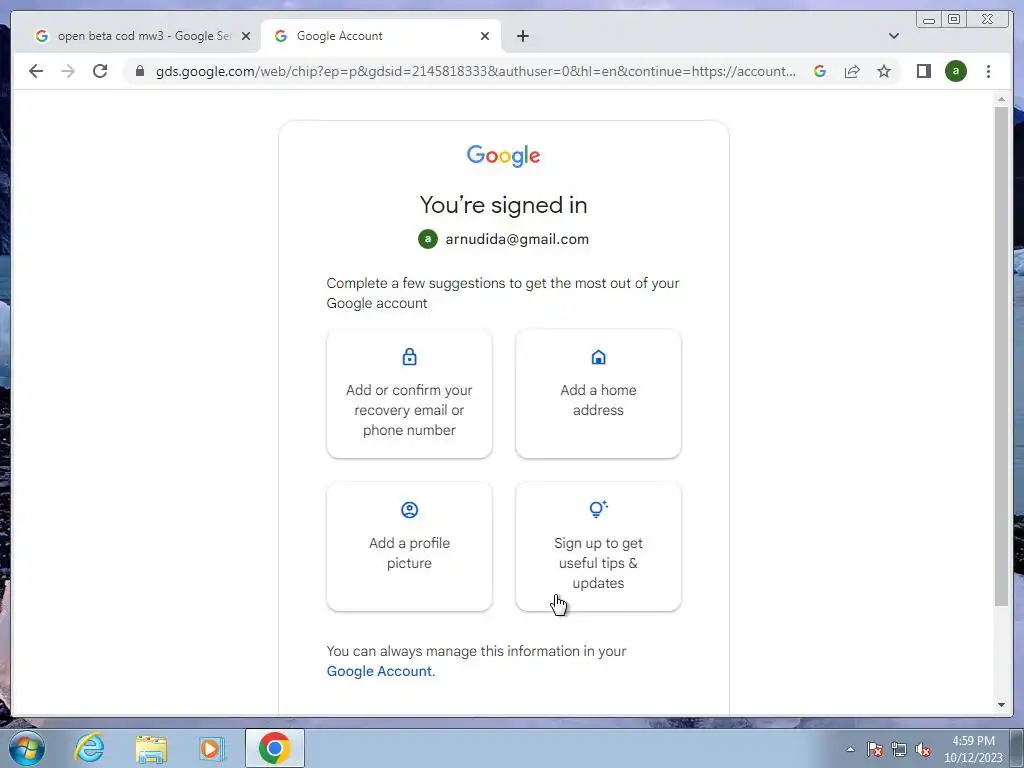Open Add a profile picture card
The width and height of the screenshot is (1024, 768).
click(409, 547)
